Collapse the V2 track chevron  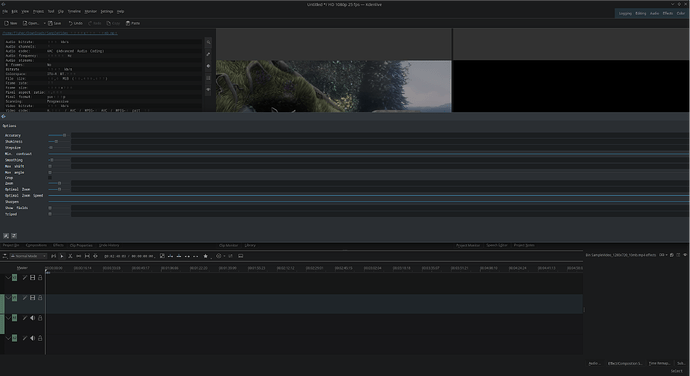pos(8,277)
